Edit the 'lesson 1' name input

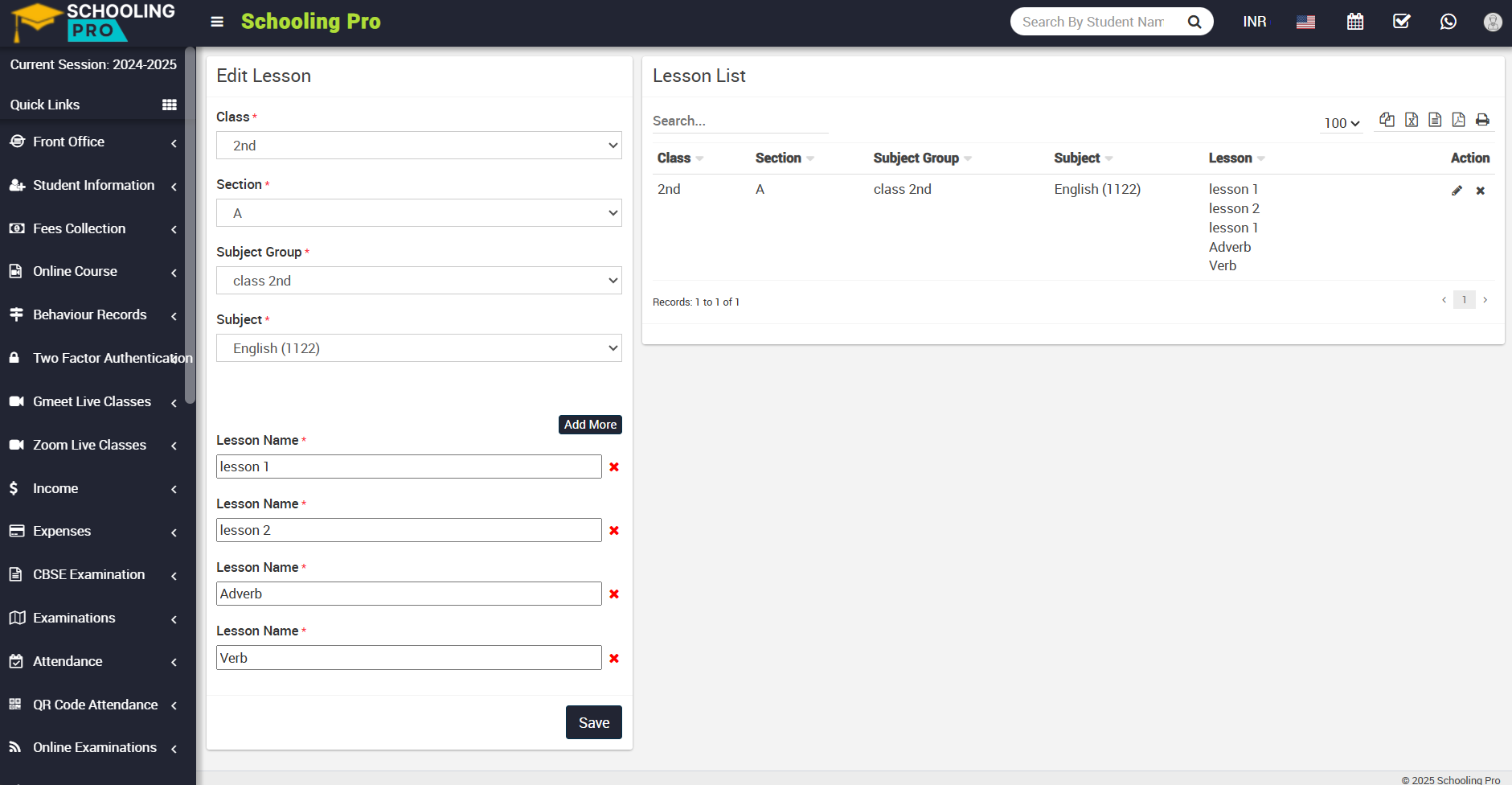point(409,466)
